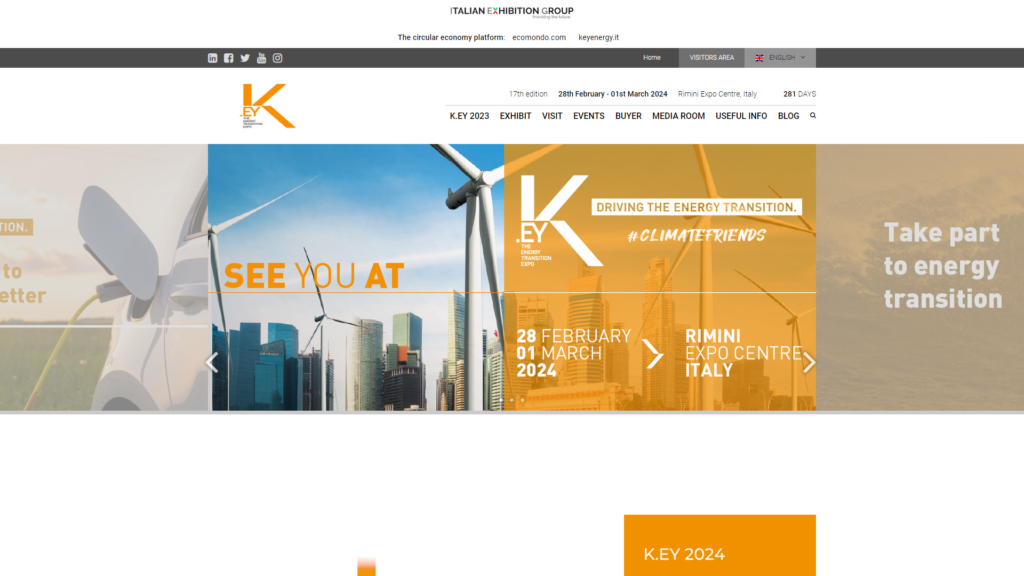Open the LinkedIn social icon

click(212, 58)
